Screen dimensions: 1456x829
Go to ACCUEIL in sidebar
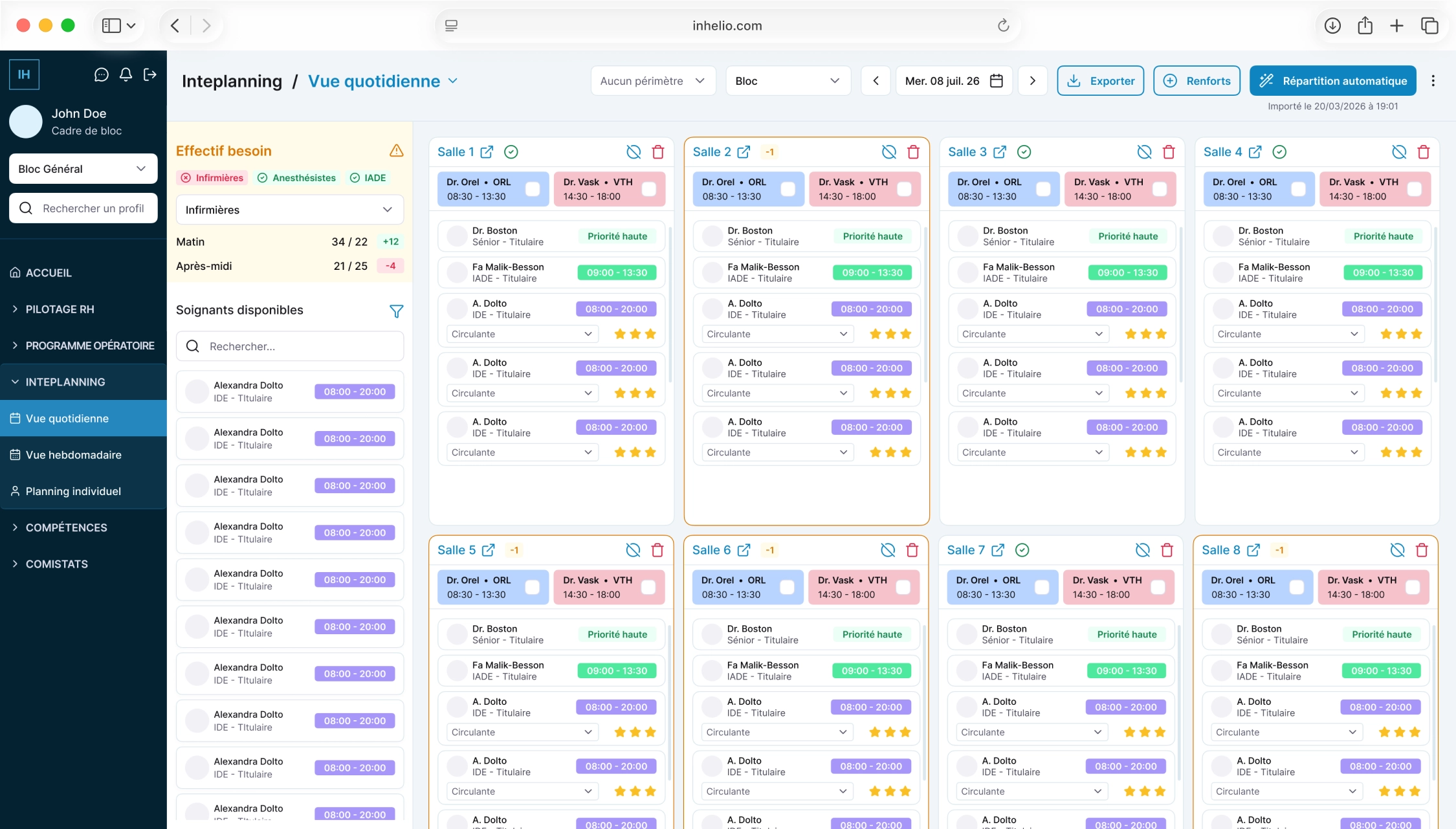click(x=83, y=273)
